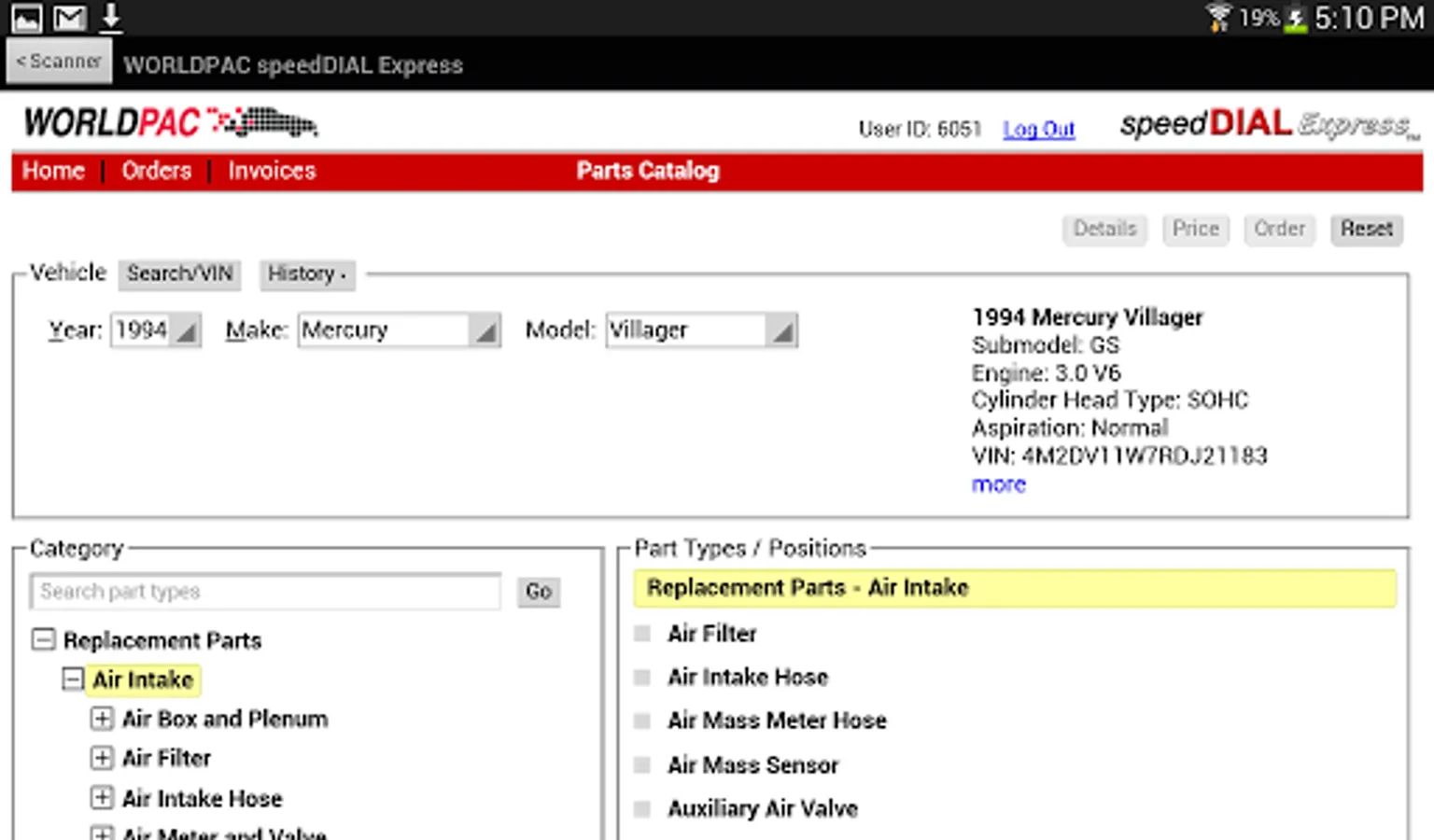
Task: Click the 1994 Mercury Villager vehicle title
Action: 1088,317
